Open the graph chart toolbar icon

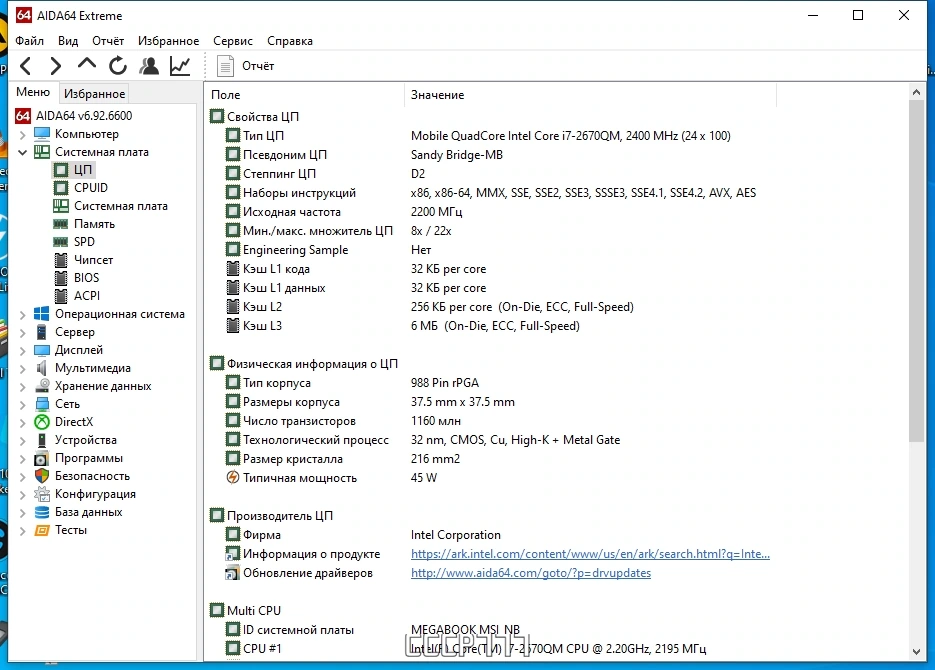click(x=180, y=66)
